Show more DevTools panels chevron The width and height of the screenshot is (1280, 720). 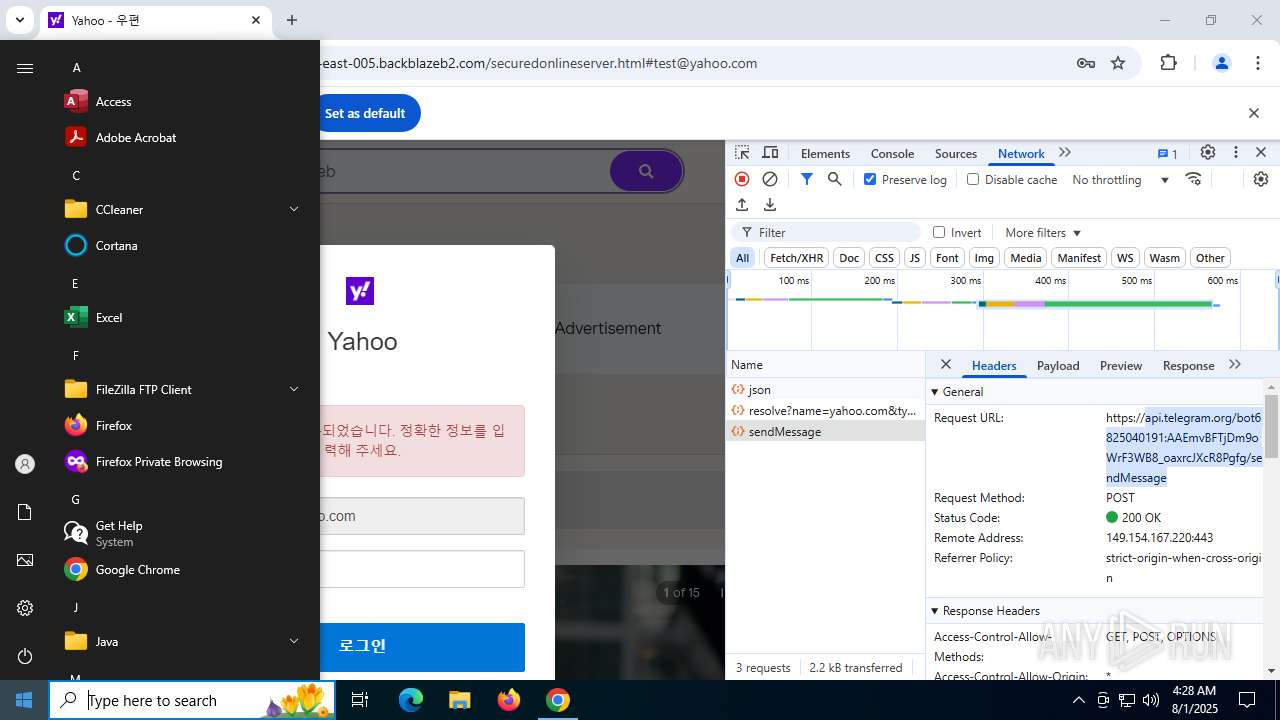1065,153
